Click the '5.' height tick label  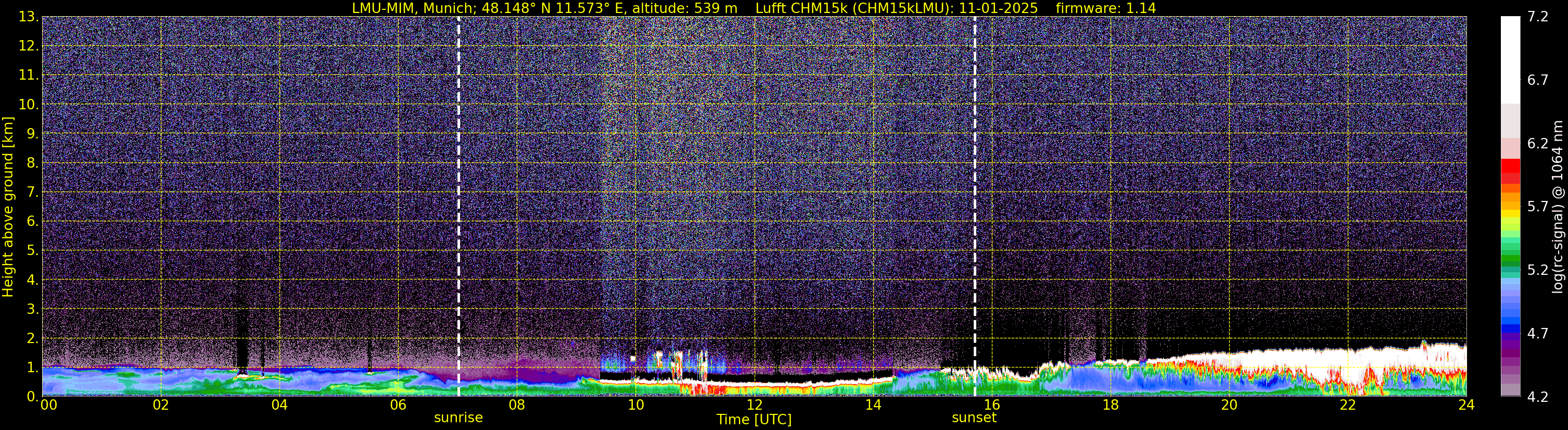[32, 251]
